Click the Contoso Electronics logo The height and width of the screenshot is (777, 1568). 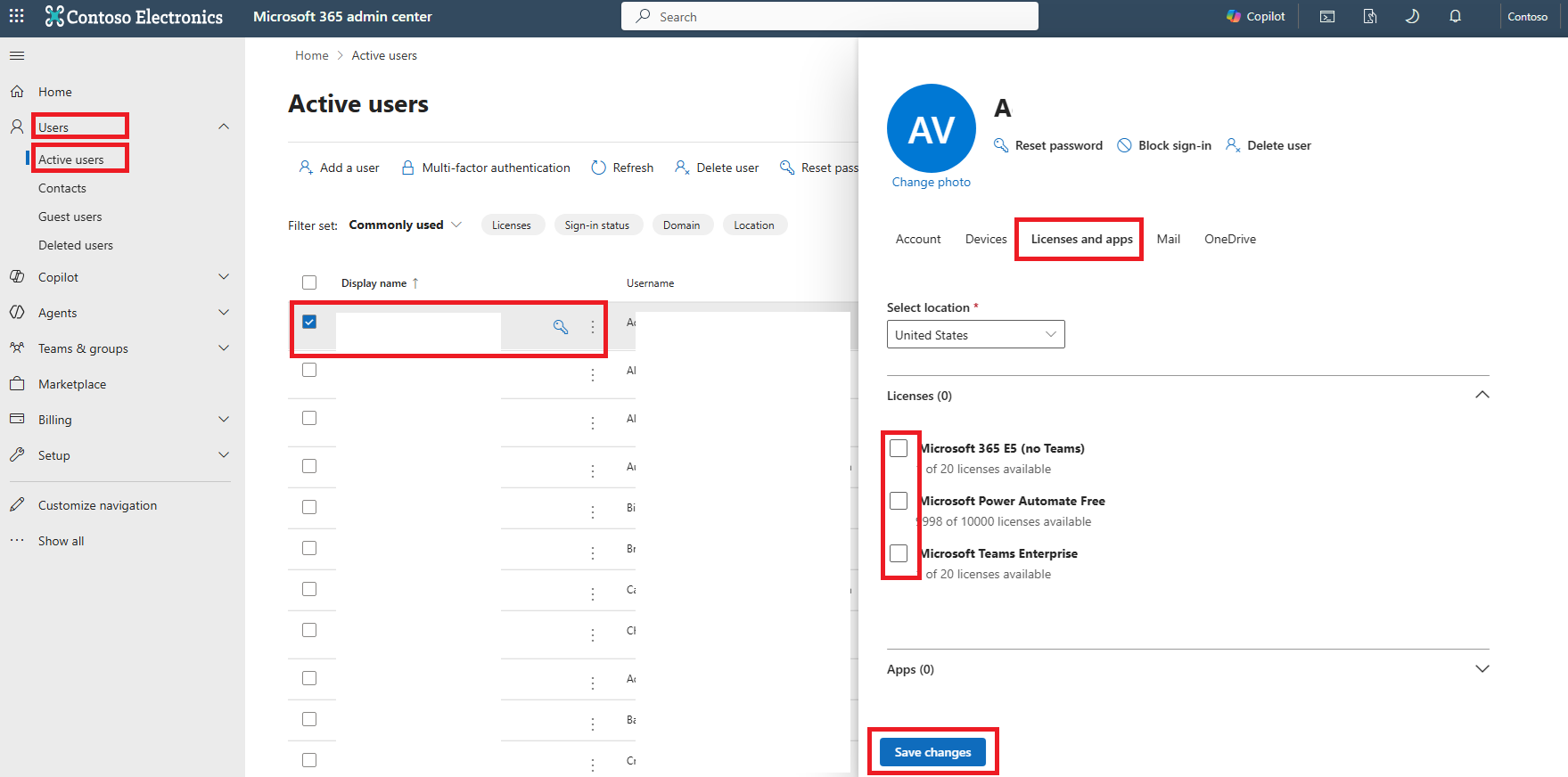134,17
